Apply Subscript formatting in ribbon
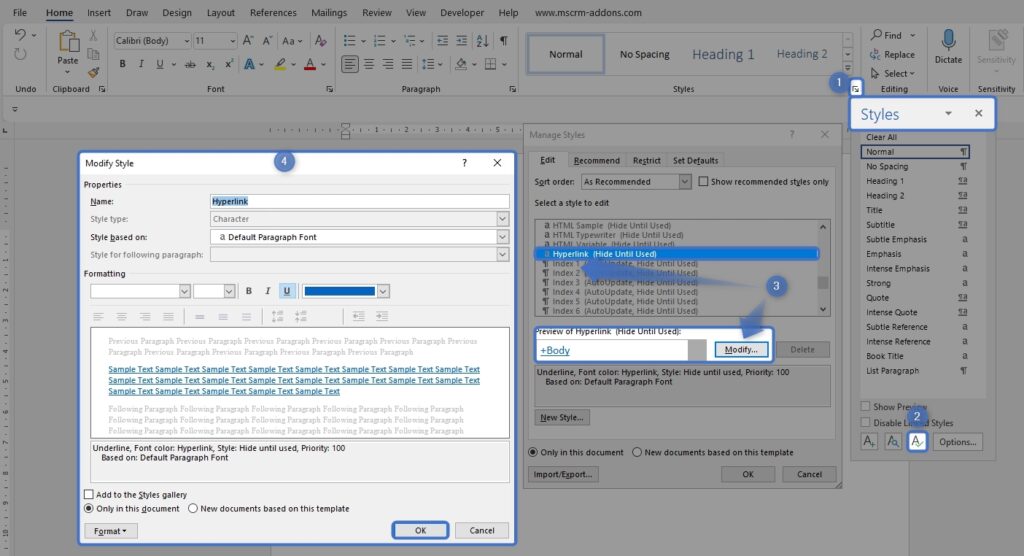 tap(210, 64)
